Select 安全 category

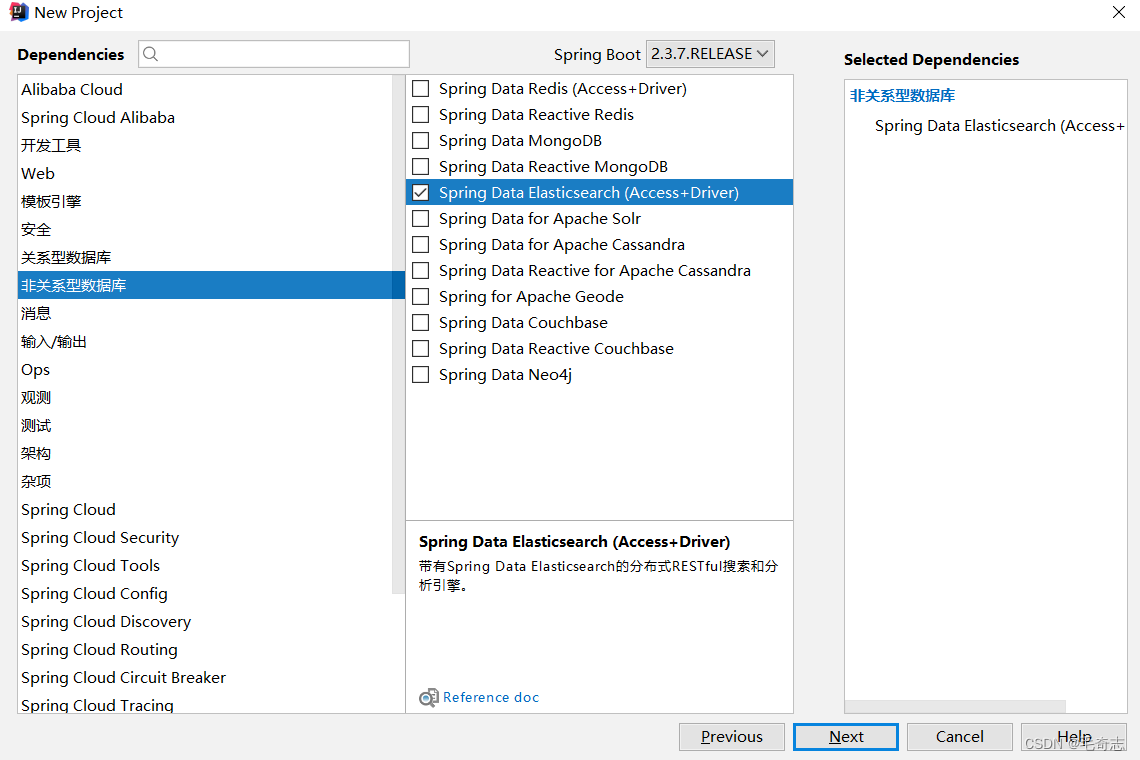pos(205,230)
